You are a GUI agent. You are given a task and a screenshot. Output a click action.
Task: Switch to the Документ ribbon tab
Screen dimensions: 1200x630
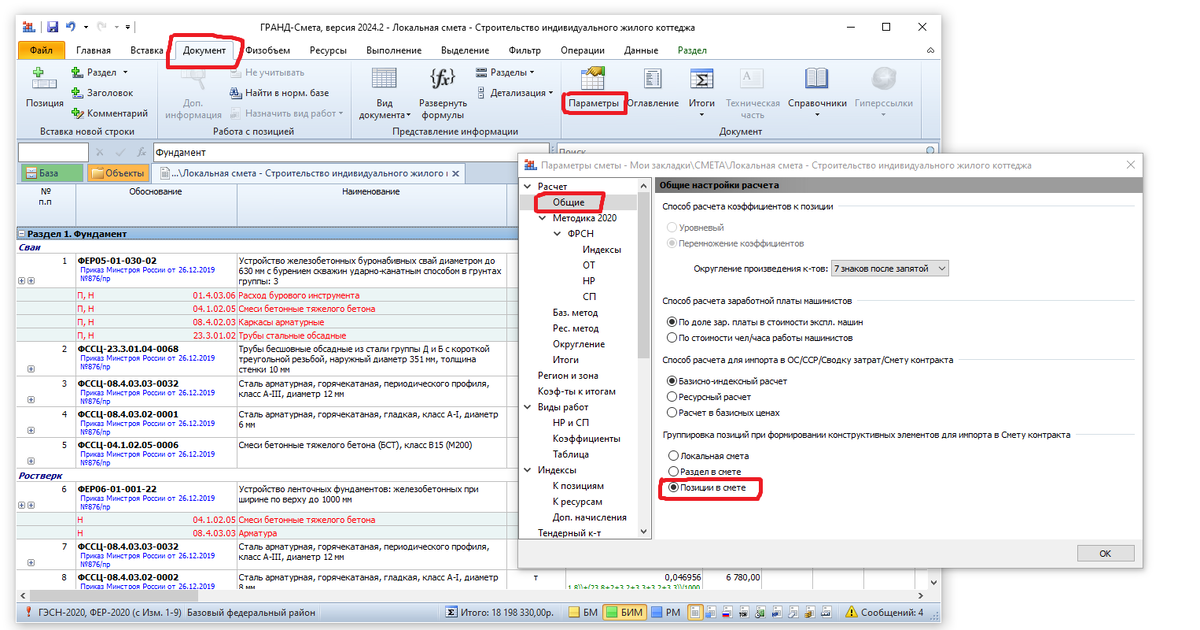click(204, 50)
